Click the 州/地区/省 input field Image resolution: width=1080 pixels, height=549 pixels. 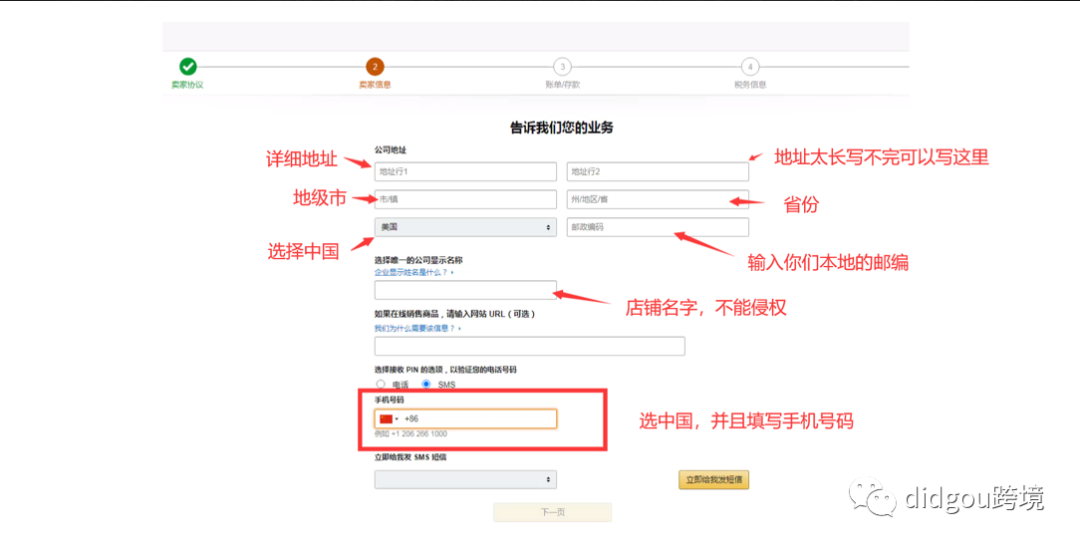658,199
